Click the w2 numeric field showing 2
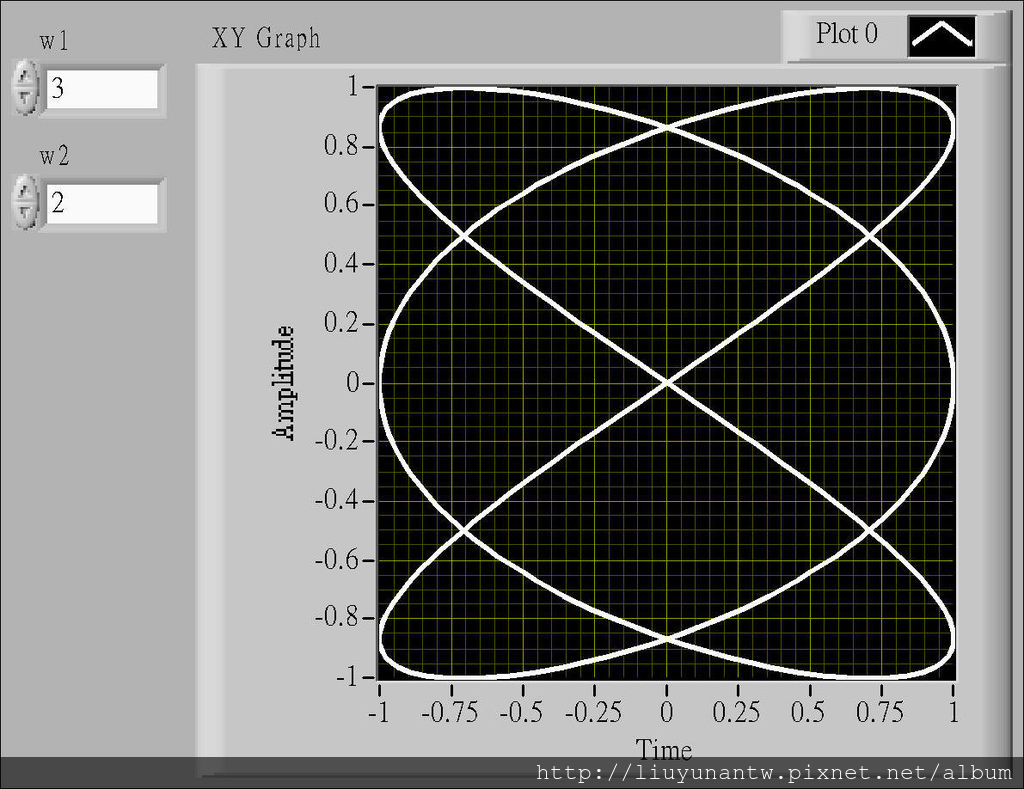Viewport: 1024px width, 789px height. pyautogui.click(x=101, y=204)
